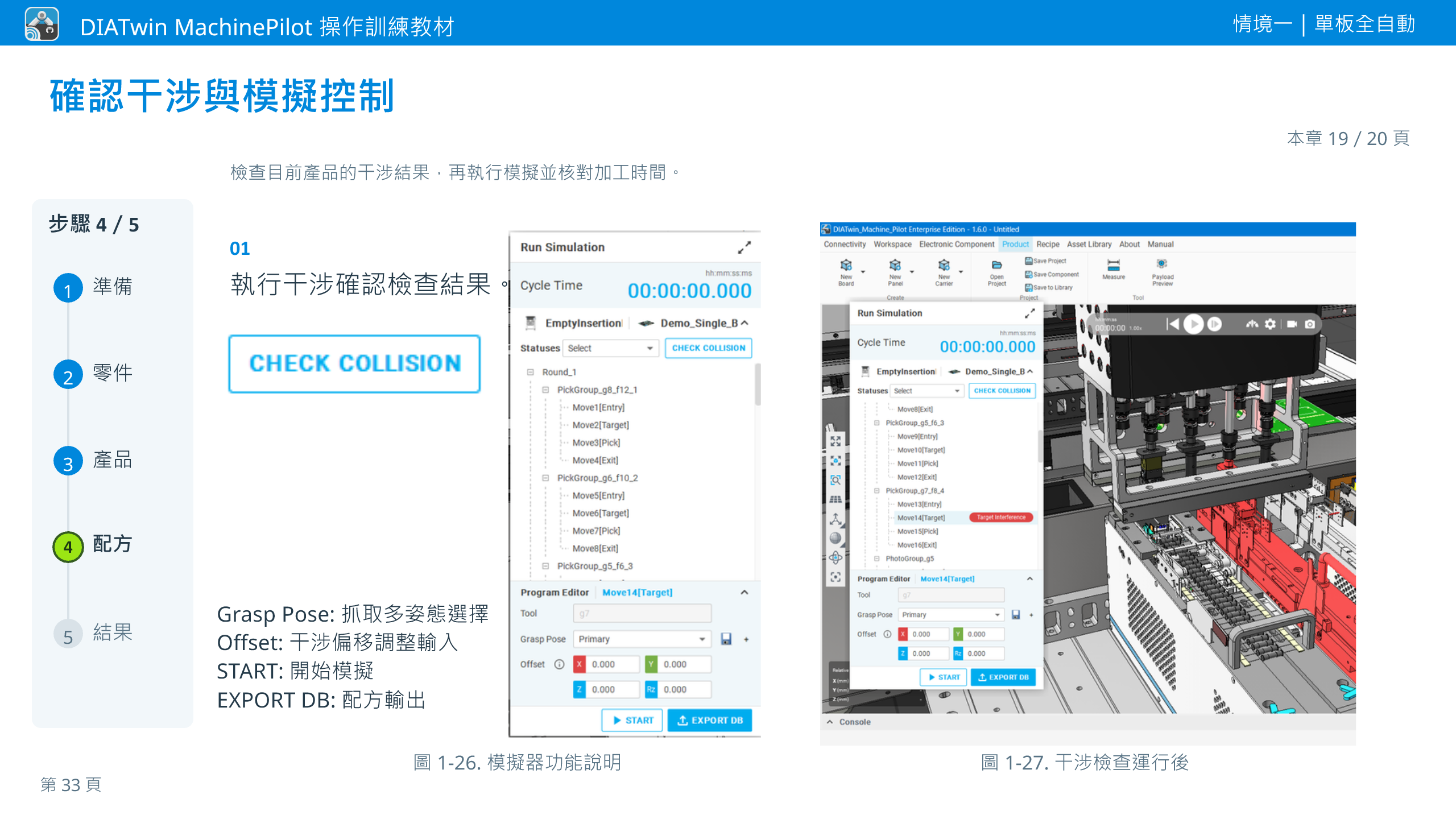This screenshot has height=819, width=1456.
Task: Click EXPORT DB in the app window
Action: (1003, 677)
